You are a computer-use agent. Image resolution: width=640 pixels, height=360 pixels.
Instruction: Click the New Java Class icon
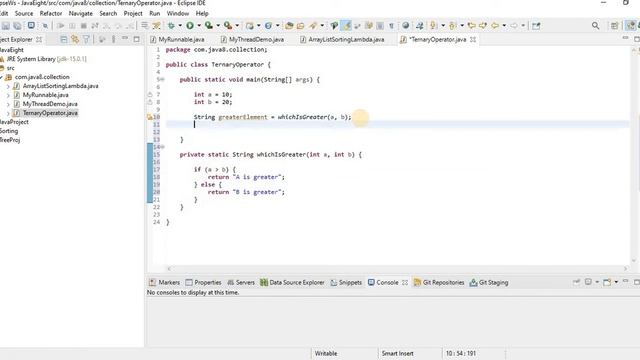click(268, 26)
